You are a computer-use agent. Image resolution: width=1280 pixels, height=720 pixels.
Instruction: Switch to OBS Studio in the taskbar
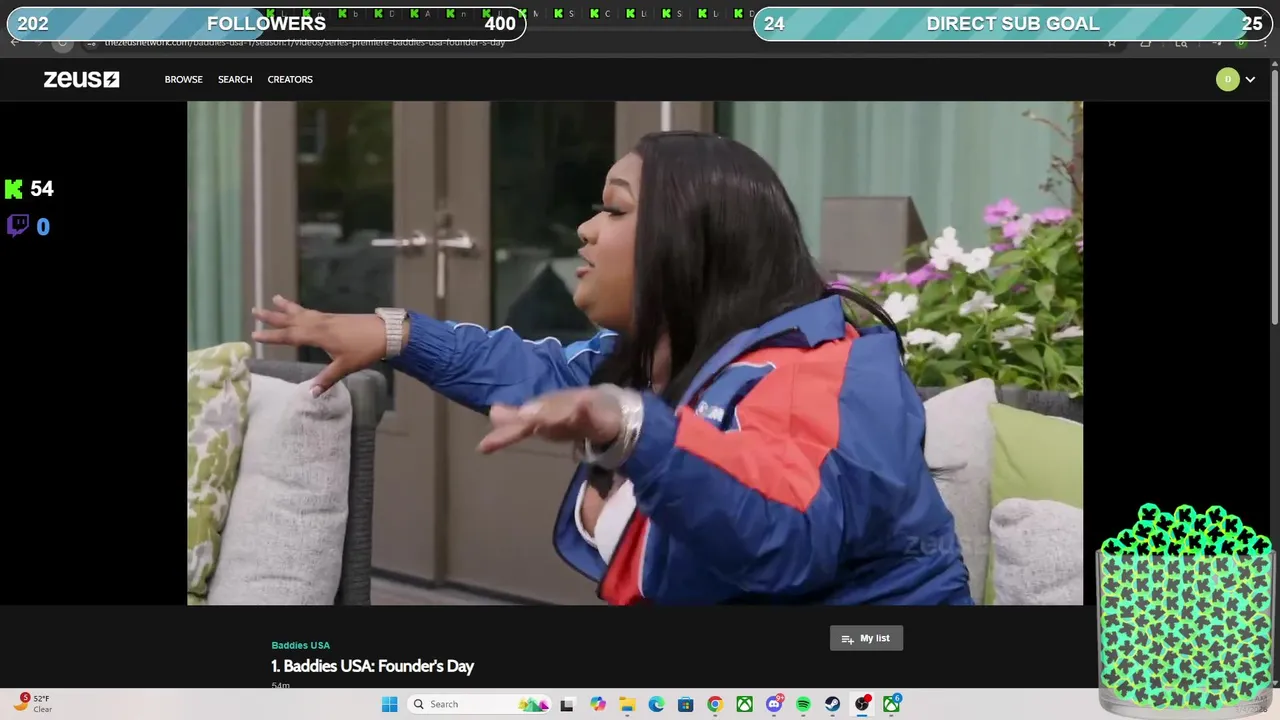[x=862, y=704]
